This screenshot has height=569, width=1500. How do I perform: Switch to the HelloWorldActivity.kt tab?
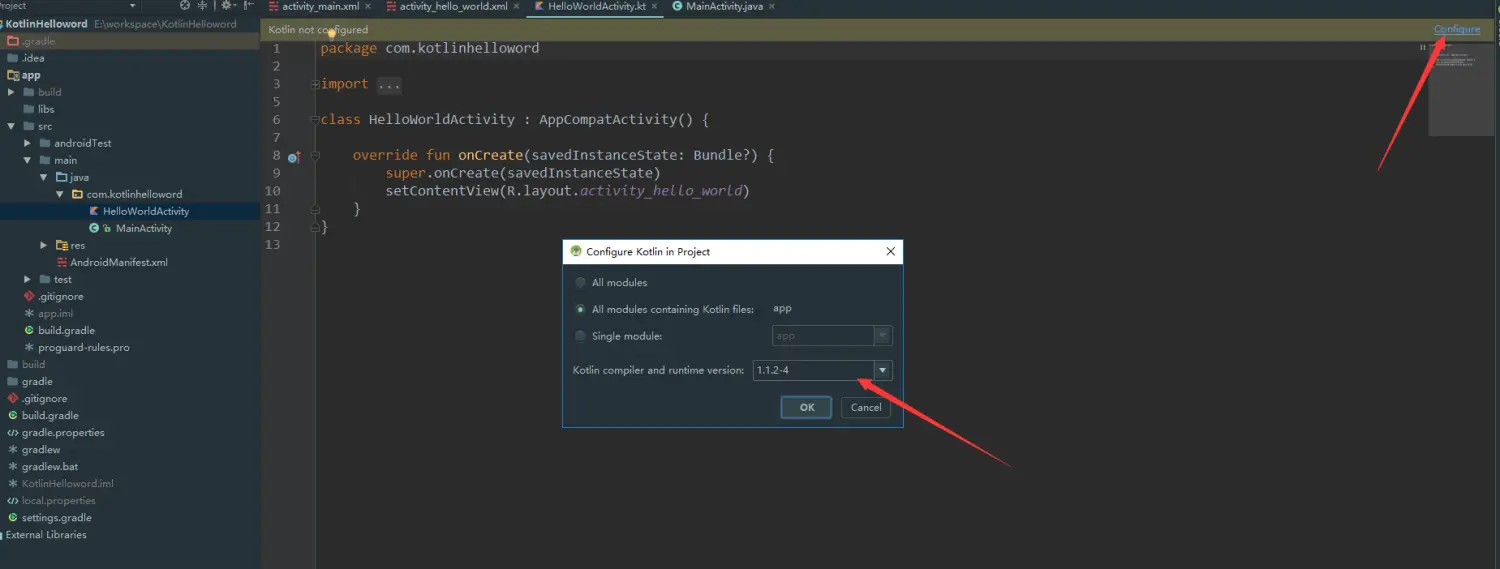click(x=596, y=7)
